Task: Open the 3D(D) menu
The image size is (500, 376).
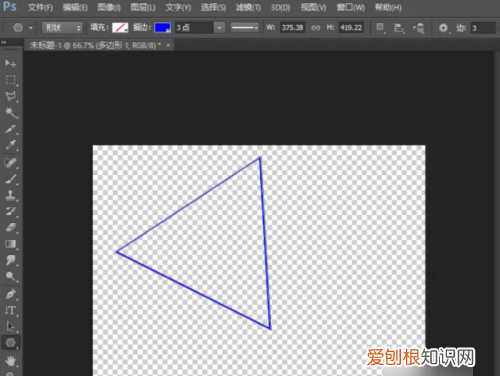Action: point(280,7)
